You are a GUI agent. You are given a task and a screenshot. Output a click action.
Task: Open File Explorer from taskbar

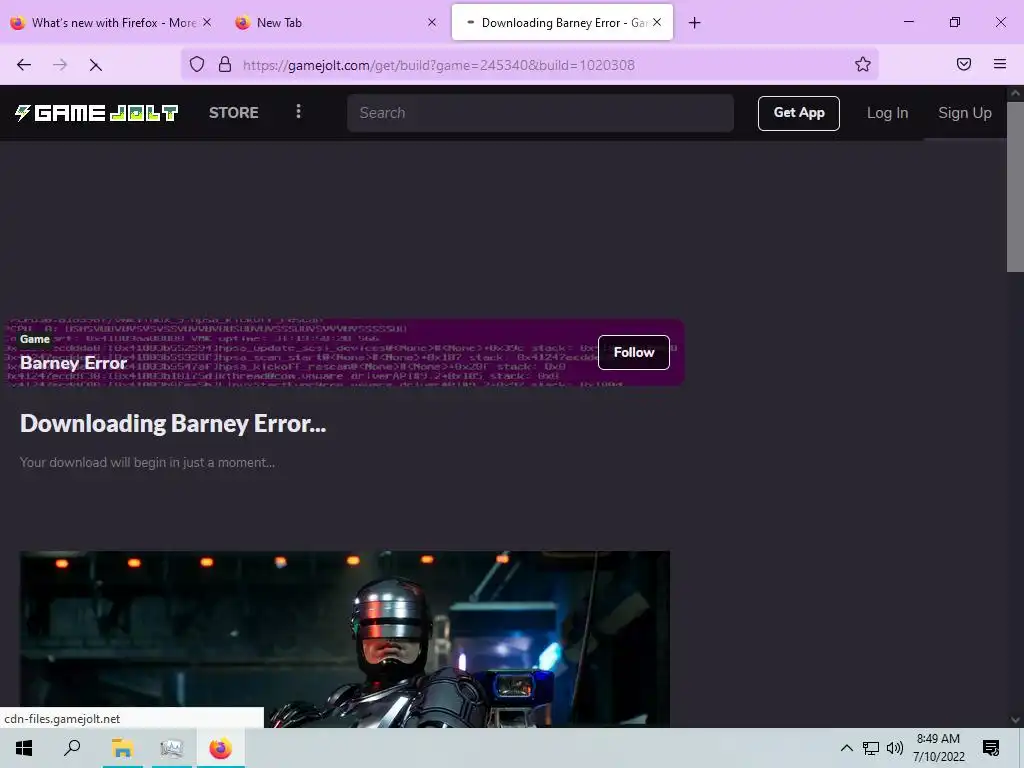click(122, 748)
